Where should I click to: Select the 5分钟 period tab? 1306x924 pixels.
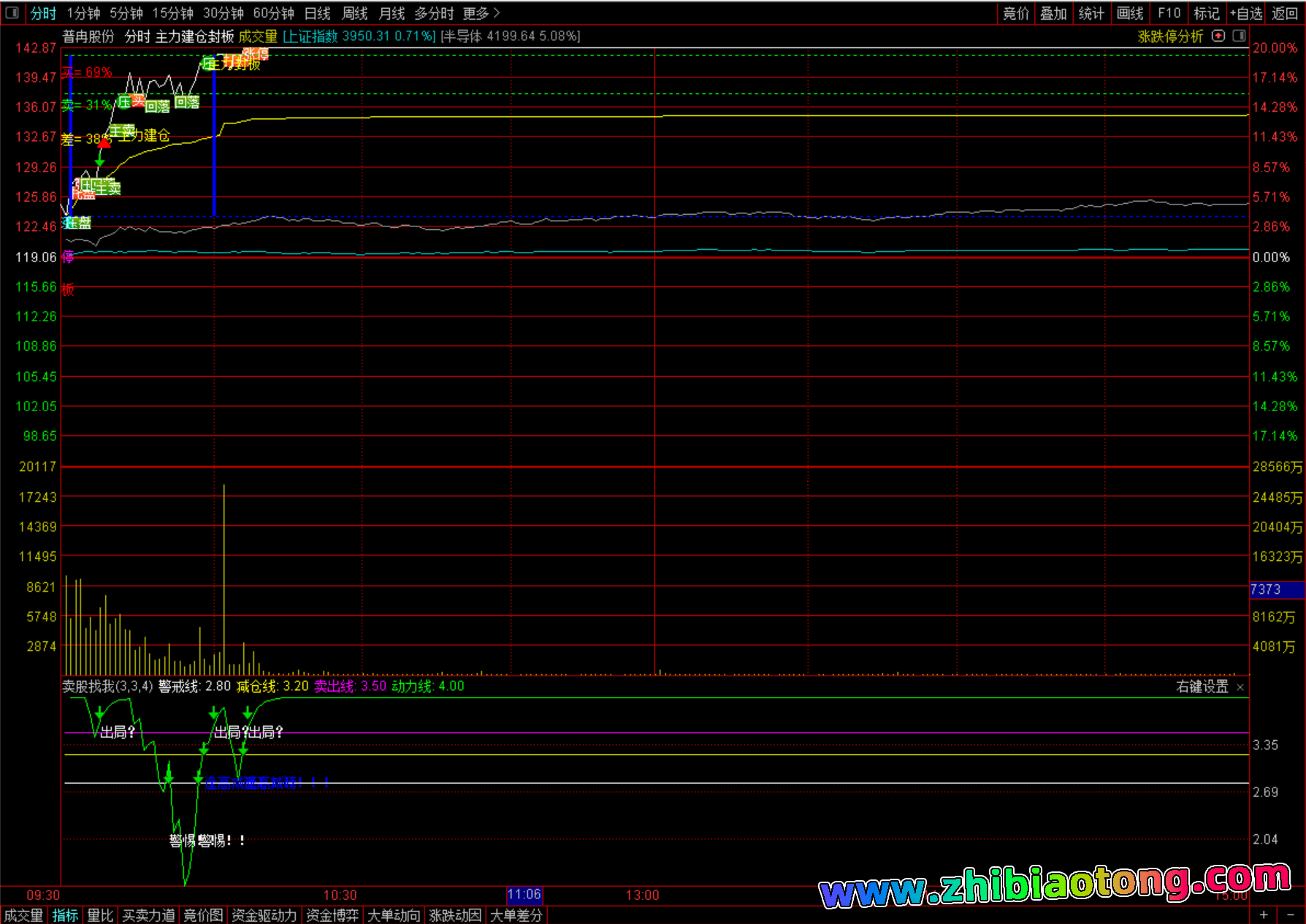(126, 13)
